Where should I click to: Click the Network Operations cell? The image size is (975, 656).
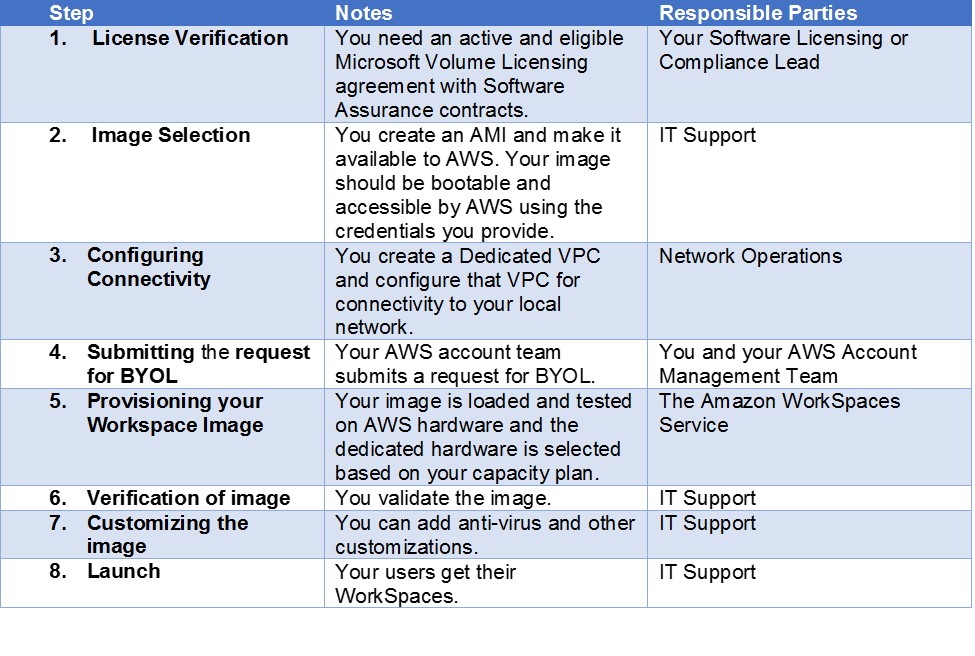click(809, 291)
